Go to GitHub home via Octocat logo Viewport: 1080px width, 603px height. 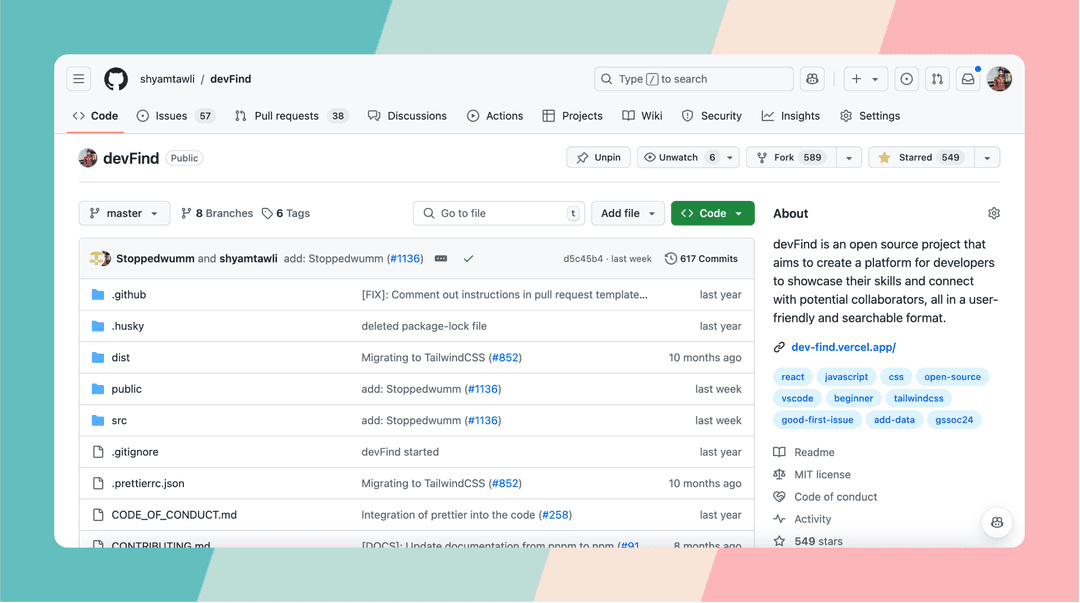click(x=116, y=79)
